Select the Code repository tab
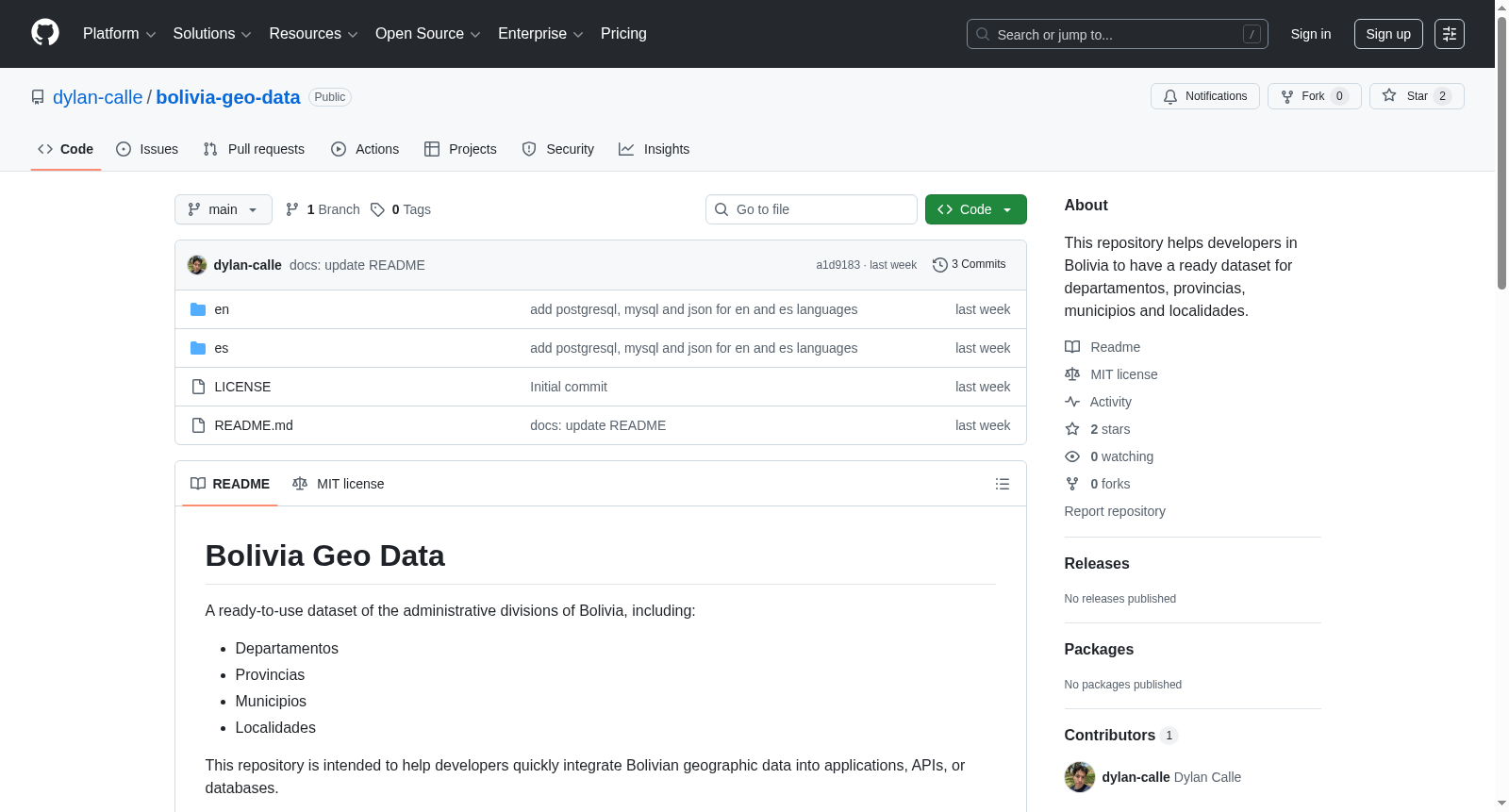The height and width of the screenshot is (812, 1509). point(66,149)
